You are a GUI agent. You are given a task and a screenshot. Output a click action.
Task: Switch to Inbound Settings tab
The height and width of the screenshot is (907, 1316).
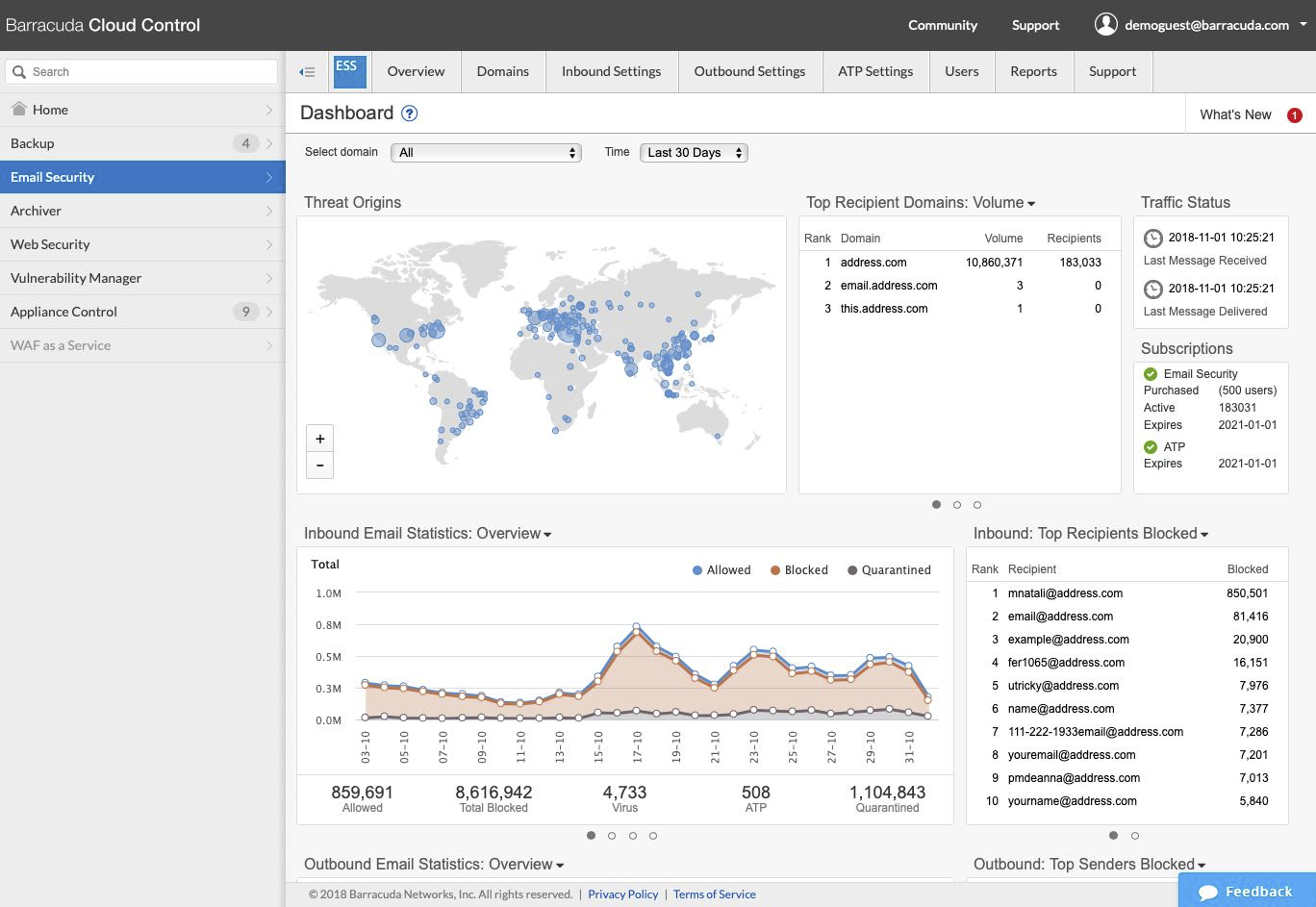coord(612,72)
